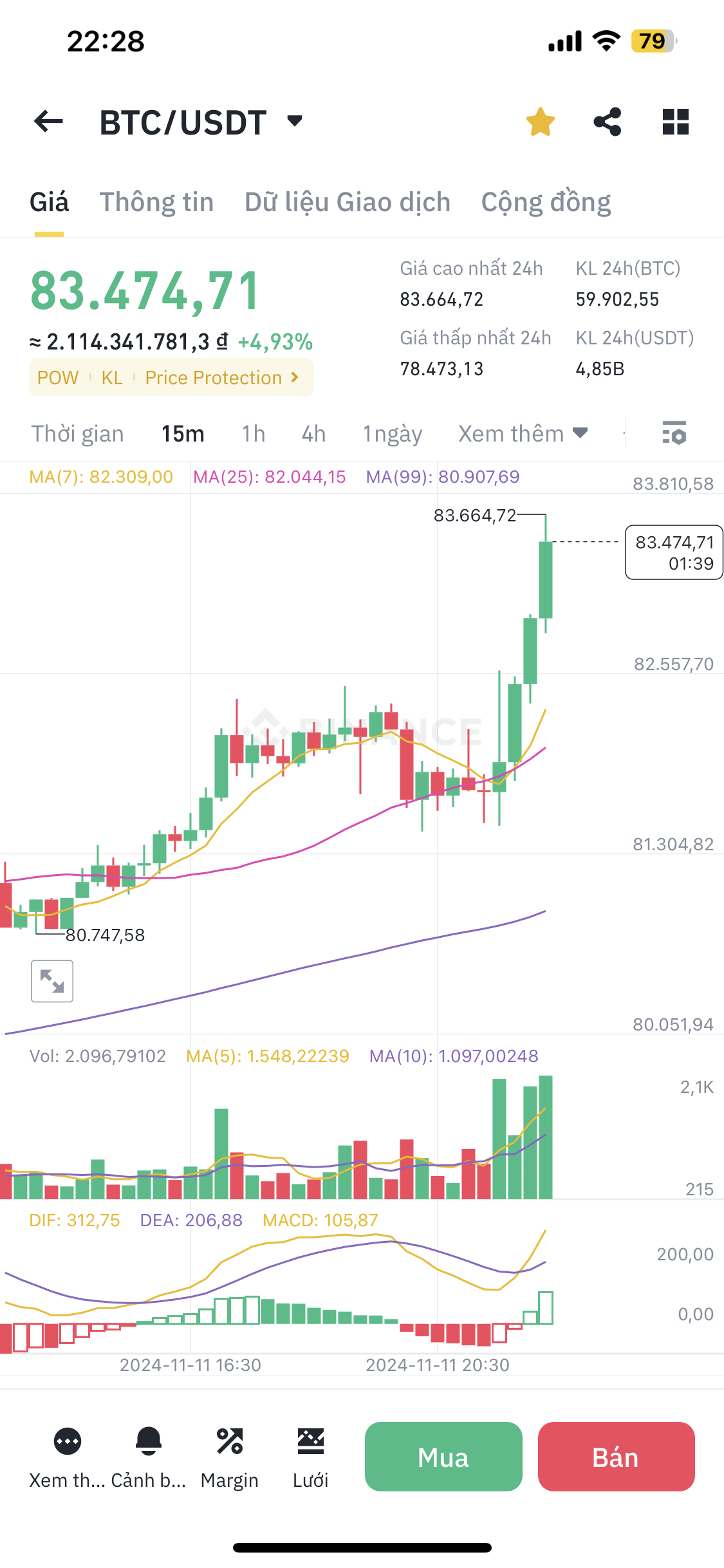Open the Lưới grid trading icon

coord(311,1441)
